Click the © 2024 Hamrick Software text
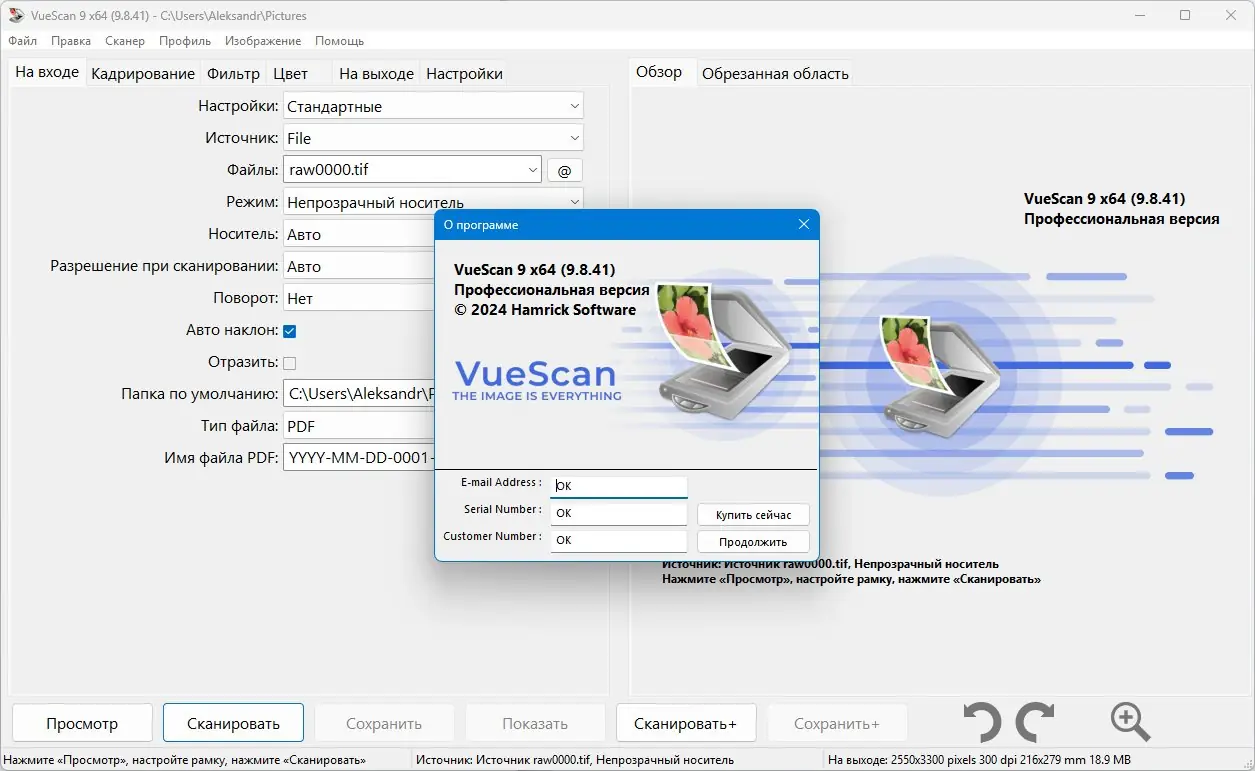 point(545,310)
